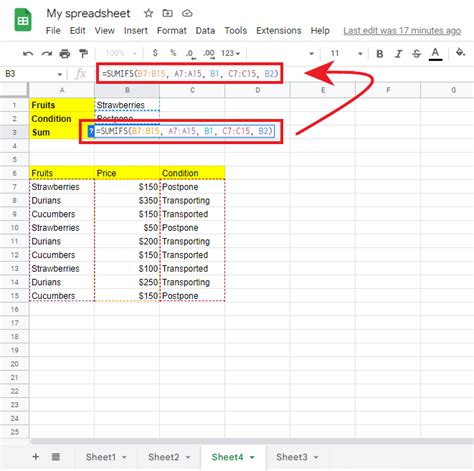Toggle strikethrough formatting
Screen dimensions: 474x471
pos(416,54)
